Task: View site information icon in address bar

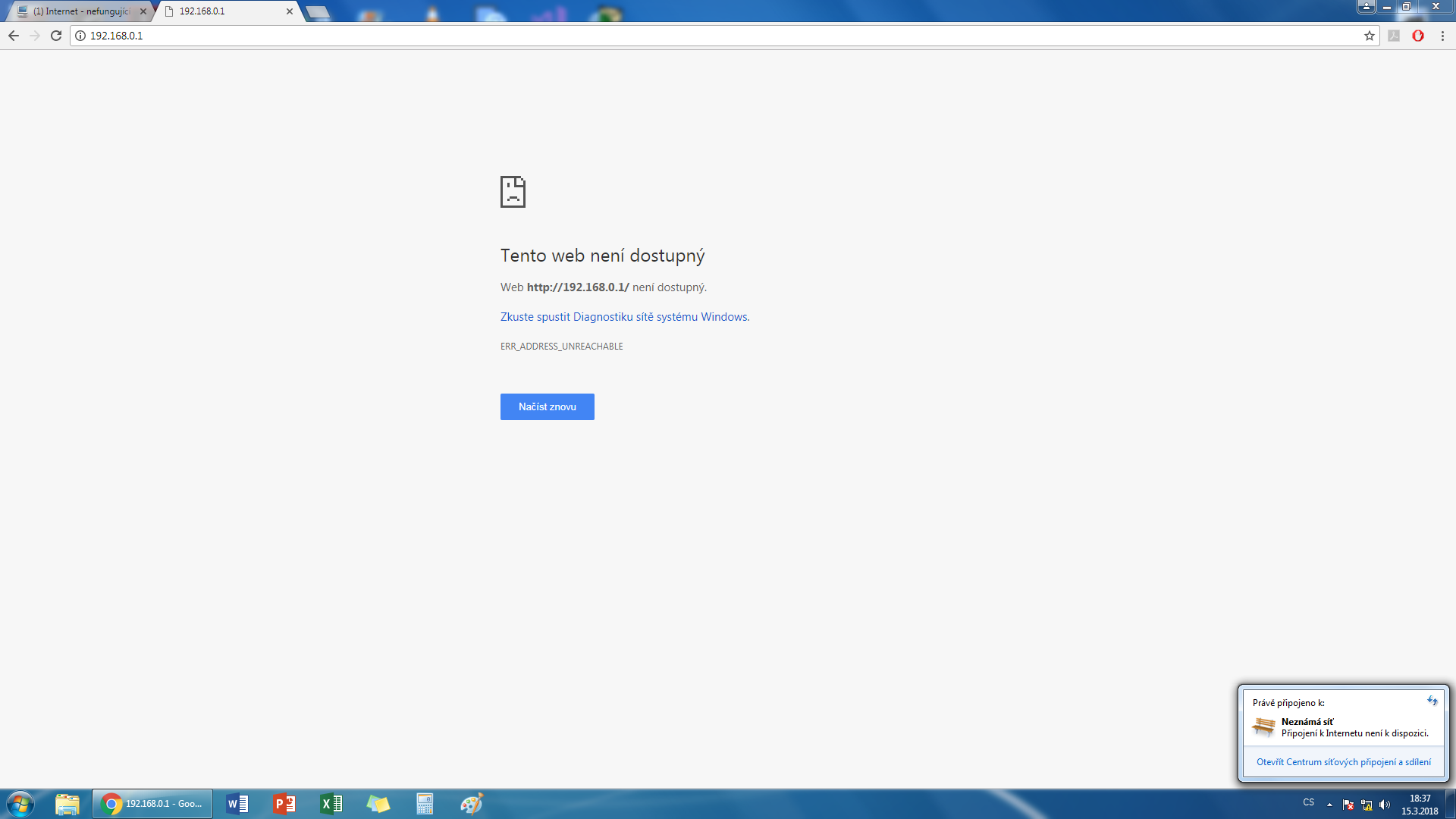Action: pyautogui.click(x=80, y=36)
